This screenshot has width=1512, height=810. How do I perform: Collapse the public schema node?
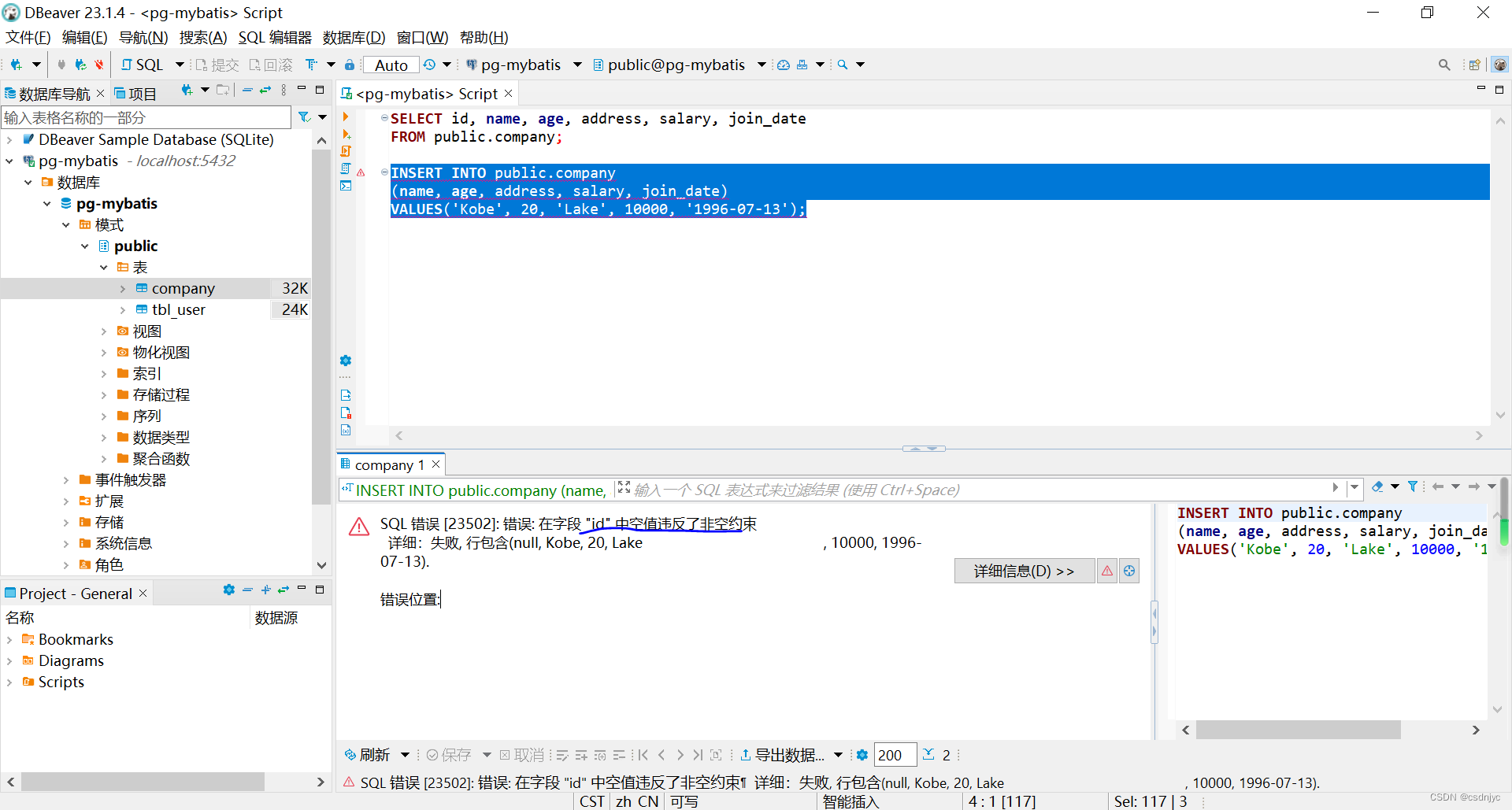(x=85, y=246)
